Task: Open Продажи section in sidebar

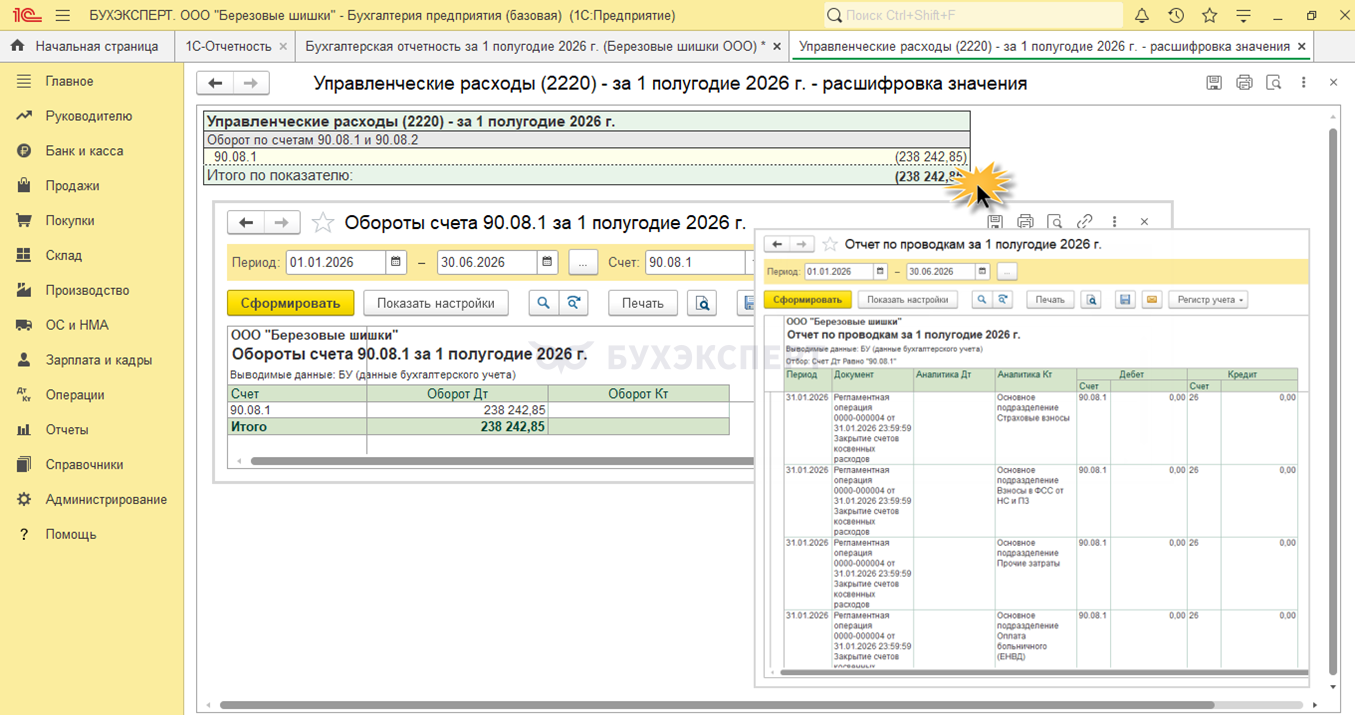Action: point(72,186)
